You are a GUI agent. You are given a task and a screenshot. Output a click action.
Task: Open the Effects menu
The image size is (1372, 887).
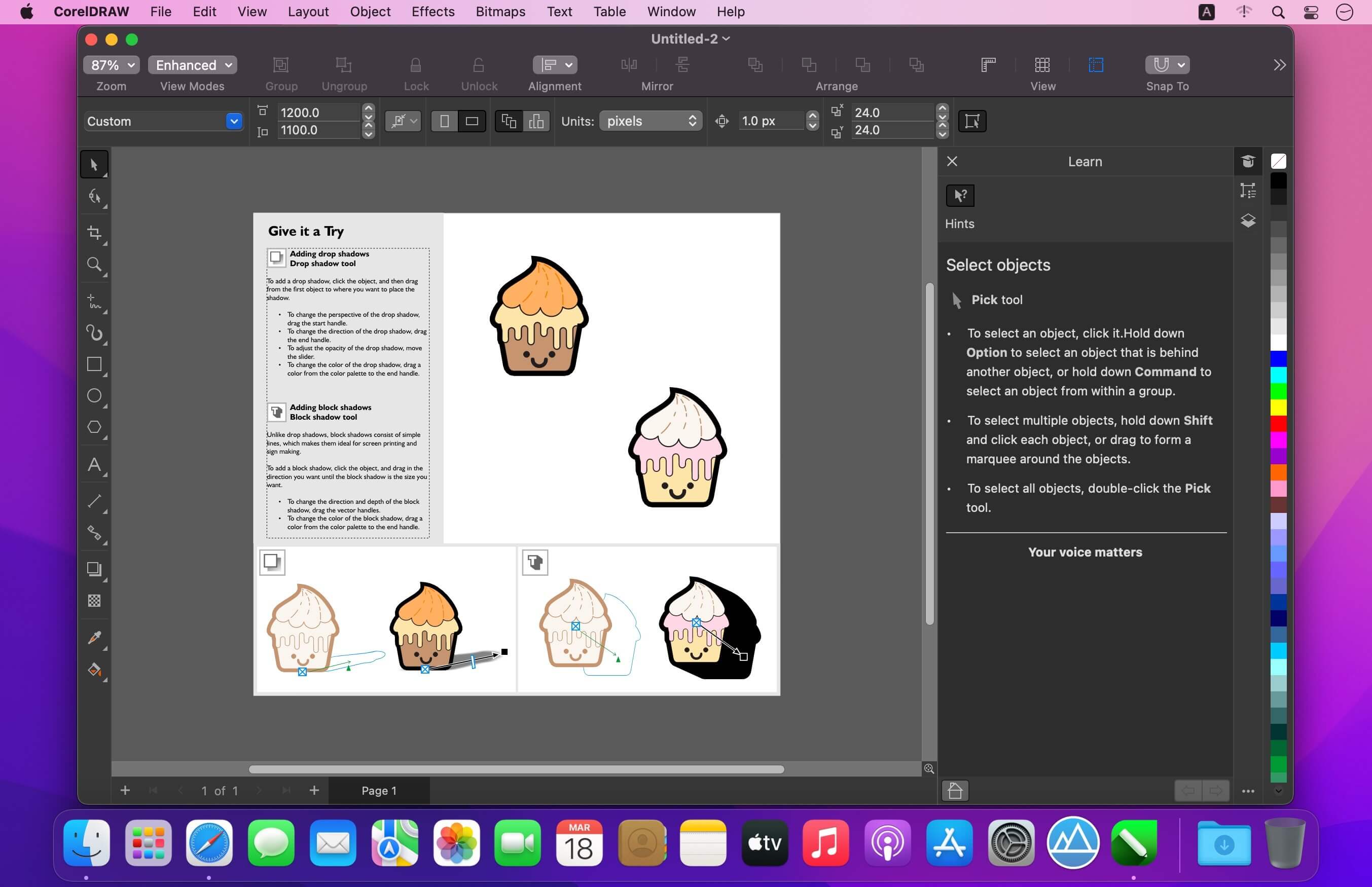point(432,12)
